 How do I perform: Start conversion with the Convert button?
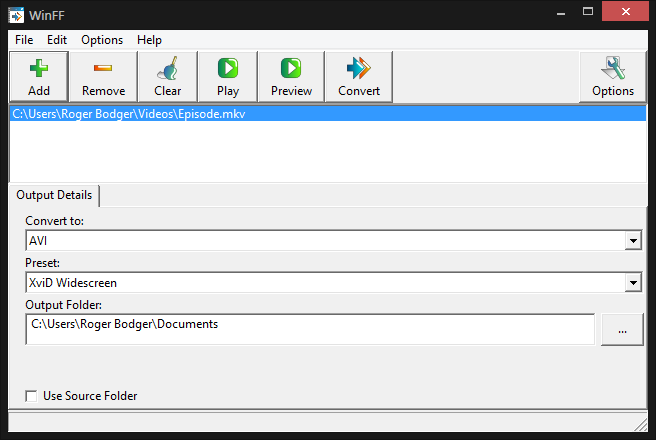point(358,69)
